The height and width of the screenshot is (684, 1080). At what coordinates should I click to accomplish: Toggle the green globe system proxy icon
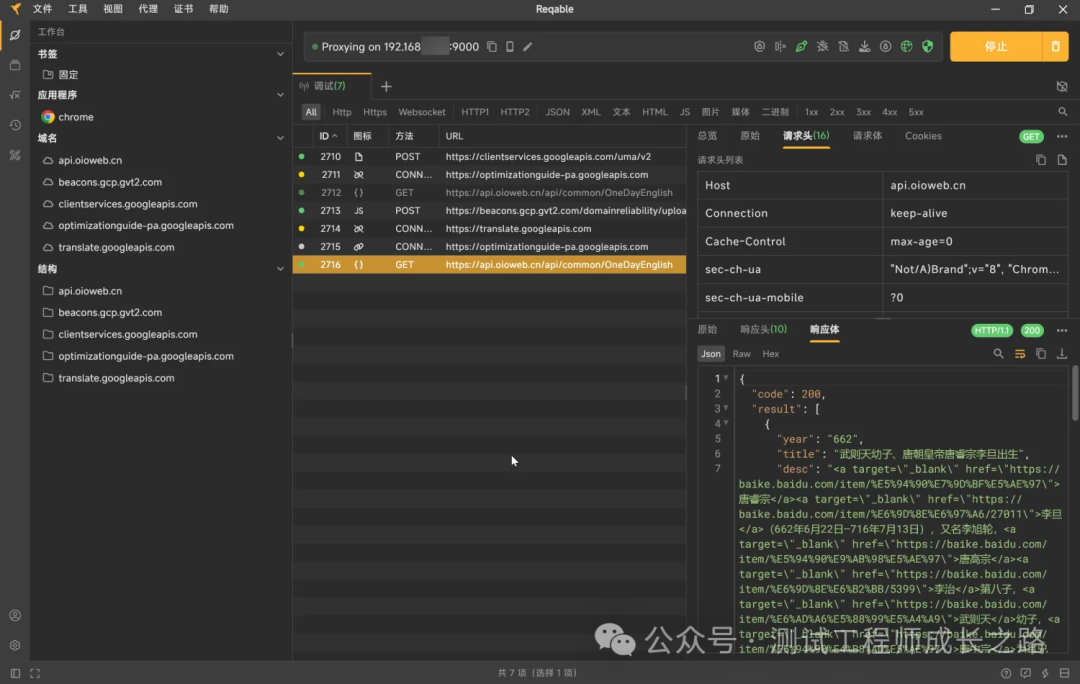click(x=906, y=47)
